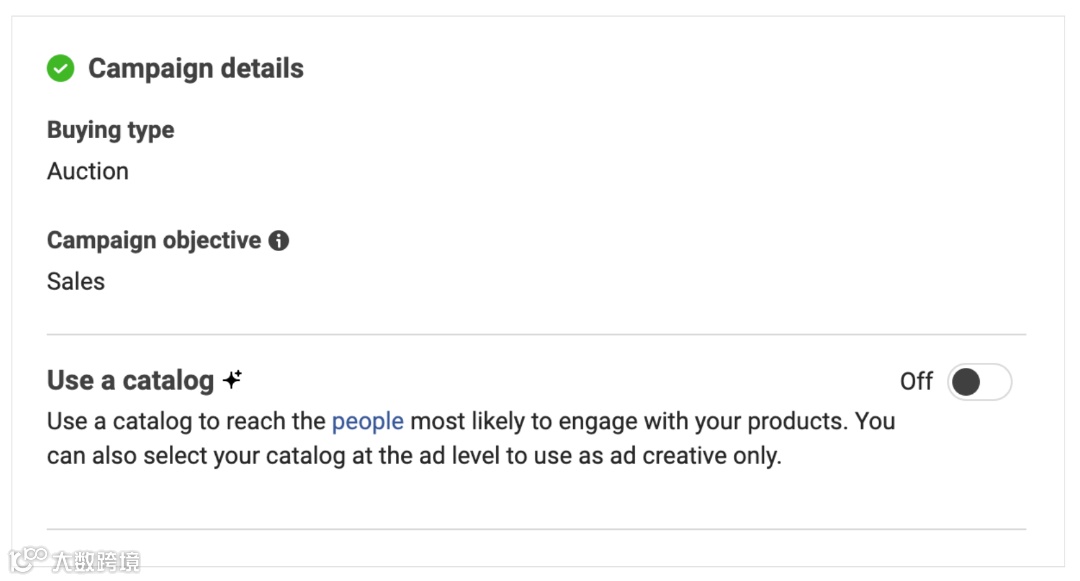The width and height of the screenshot is (1080, 581).
Task: Select the Sales objective value
Action: click(x=76, y=281)
